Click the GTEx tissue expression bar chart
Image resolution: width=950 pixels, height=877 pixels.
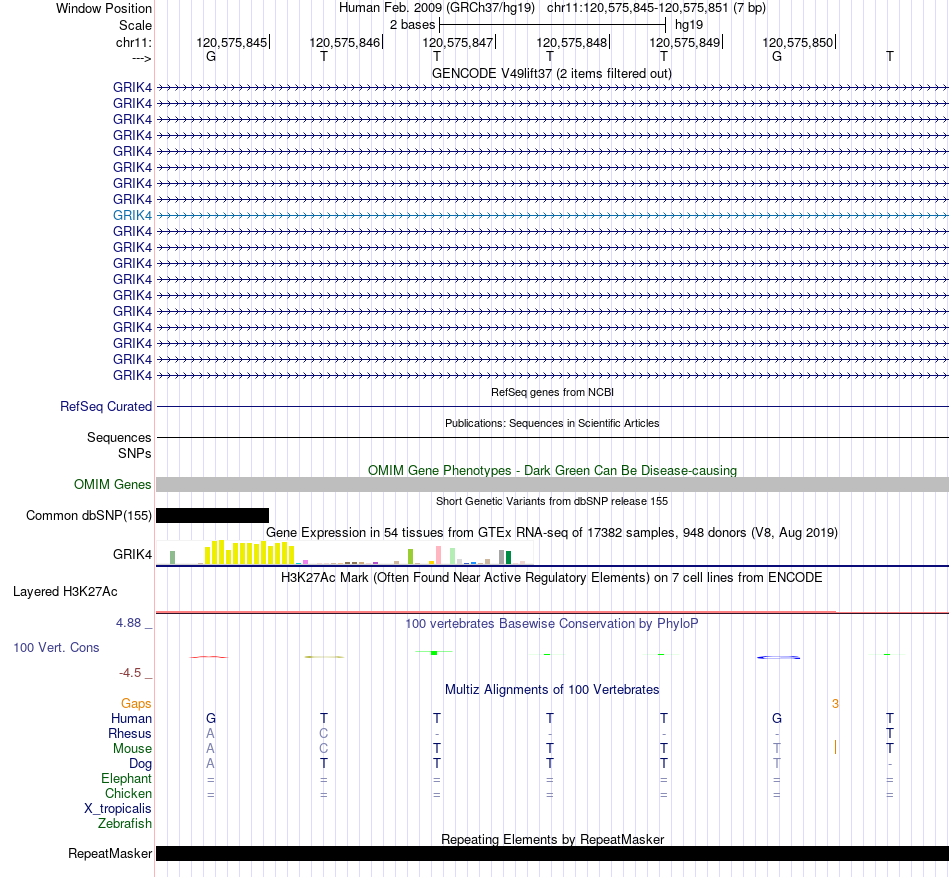tap(345, 552)
